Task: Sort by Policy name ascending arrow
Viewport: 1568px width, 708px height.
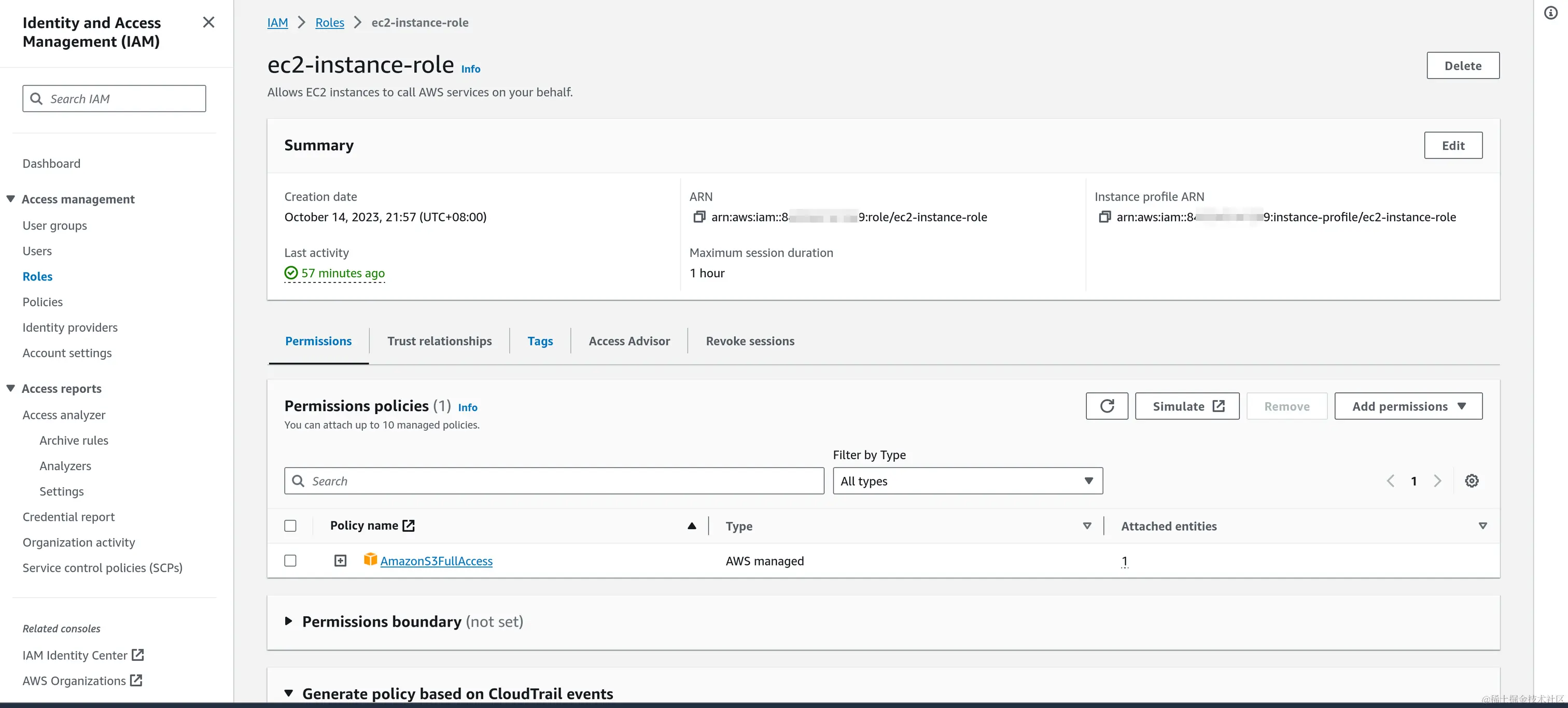Action: [x=692, y=526]
